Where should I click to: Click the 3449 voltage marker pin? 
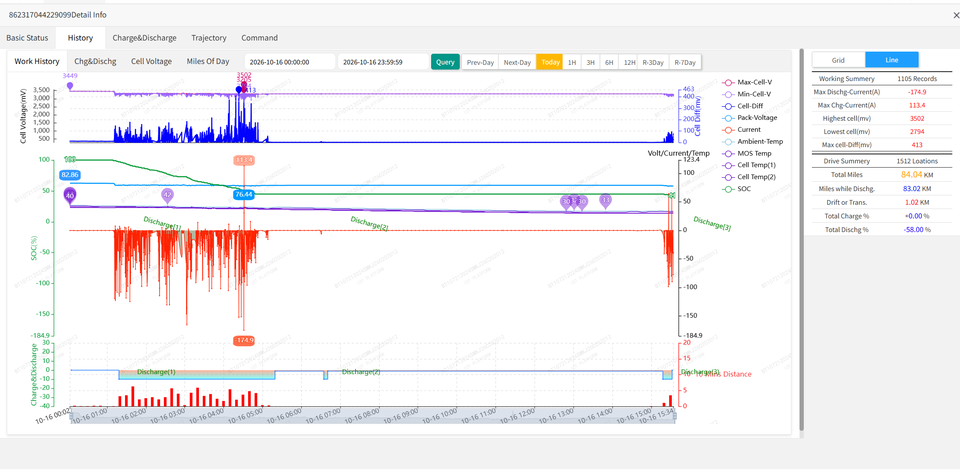click(x=70, y=86)
